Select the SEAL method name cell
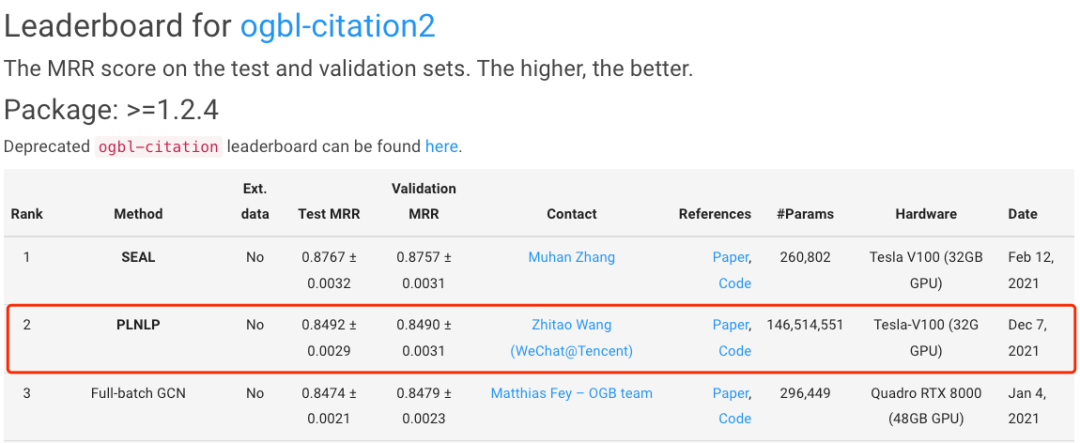The height and width of the screenshot is (443, 1080). tap(138, 257)
